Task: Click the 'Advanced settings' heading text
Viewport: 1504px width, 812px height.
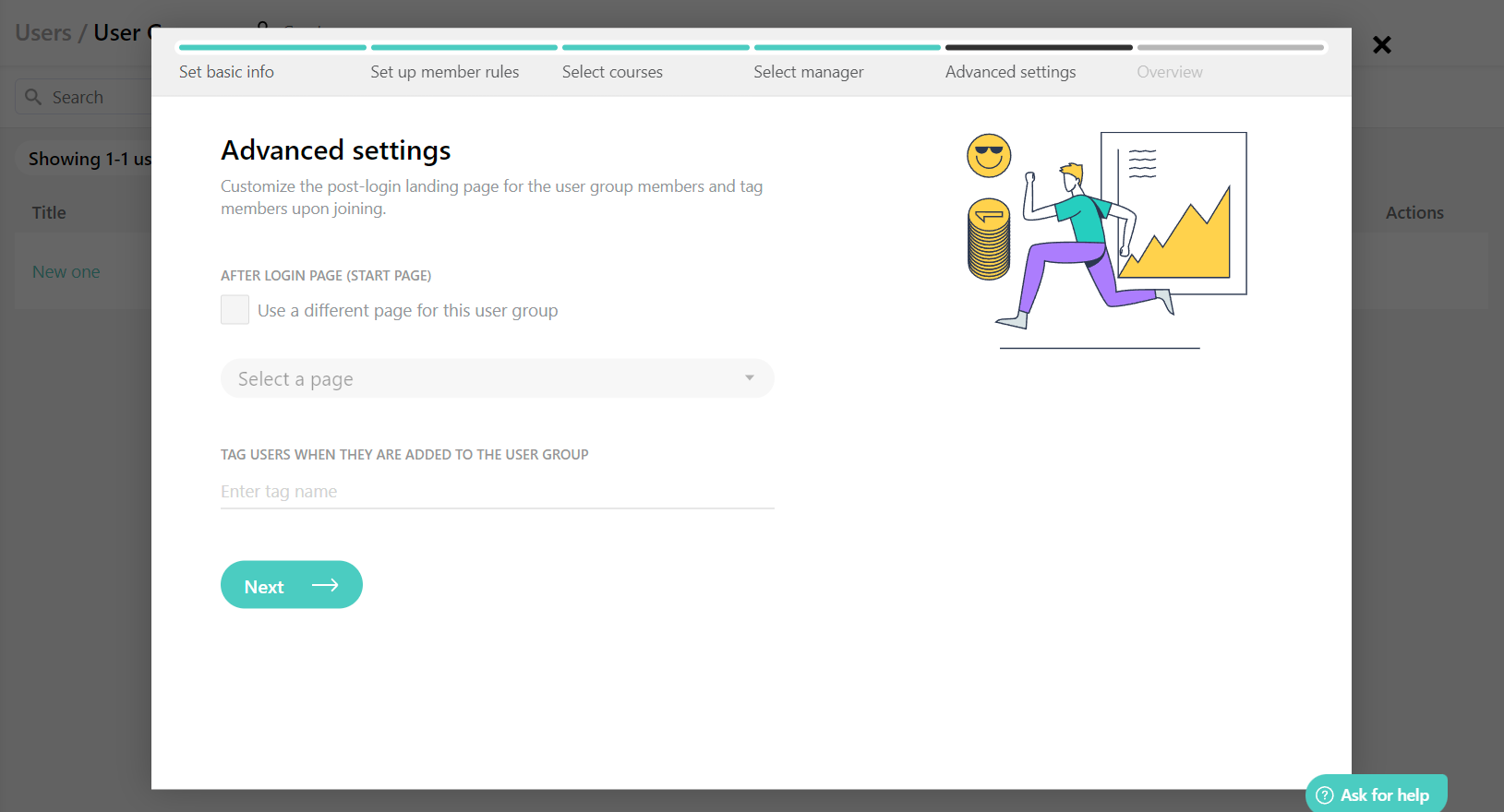Action: (336, 150)
